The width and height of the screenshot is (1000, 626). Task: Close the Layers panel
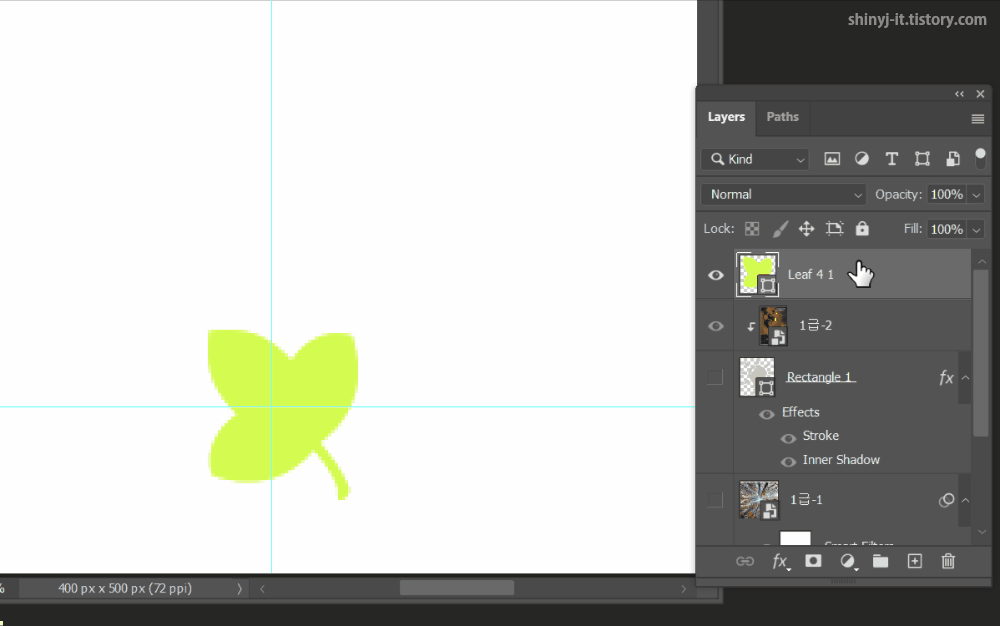980,94
